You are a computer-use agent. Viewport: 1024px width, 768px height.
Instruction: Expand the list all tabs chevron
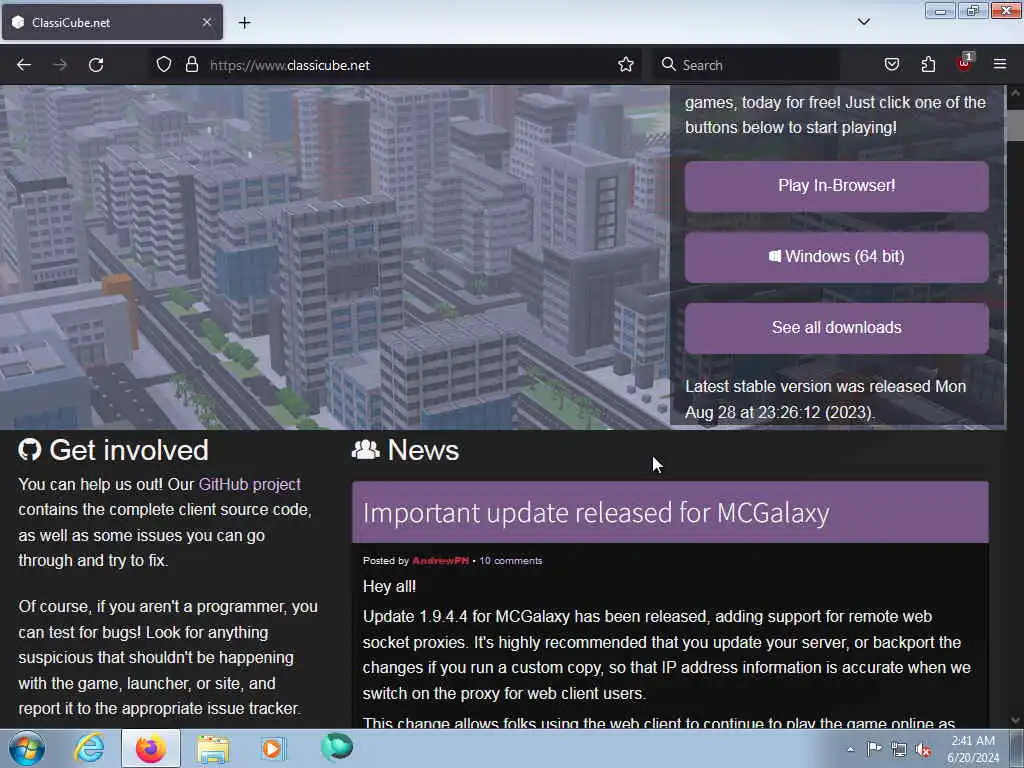(x=863, y=22)
